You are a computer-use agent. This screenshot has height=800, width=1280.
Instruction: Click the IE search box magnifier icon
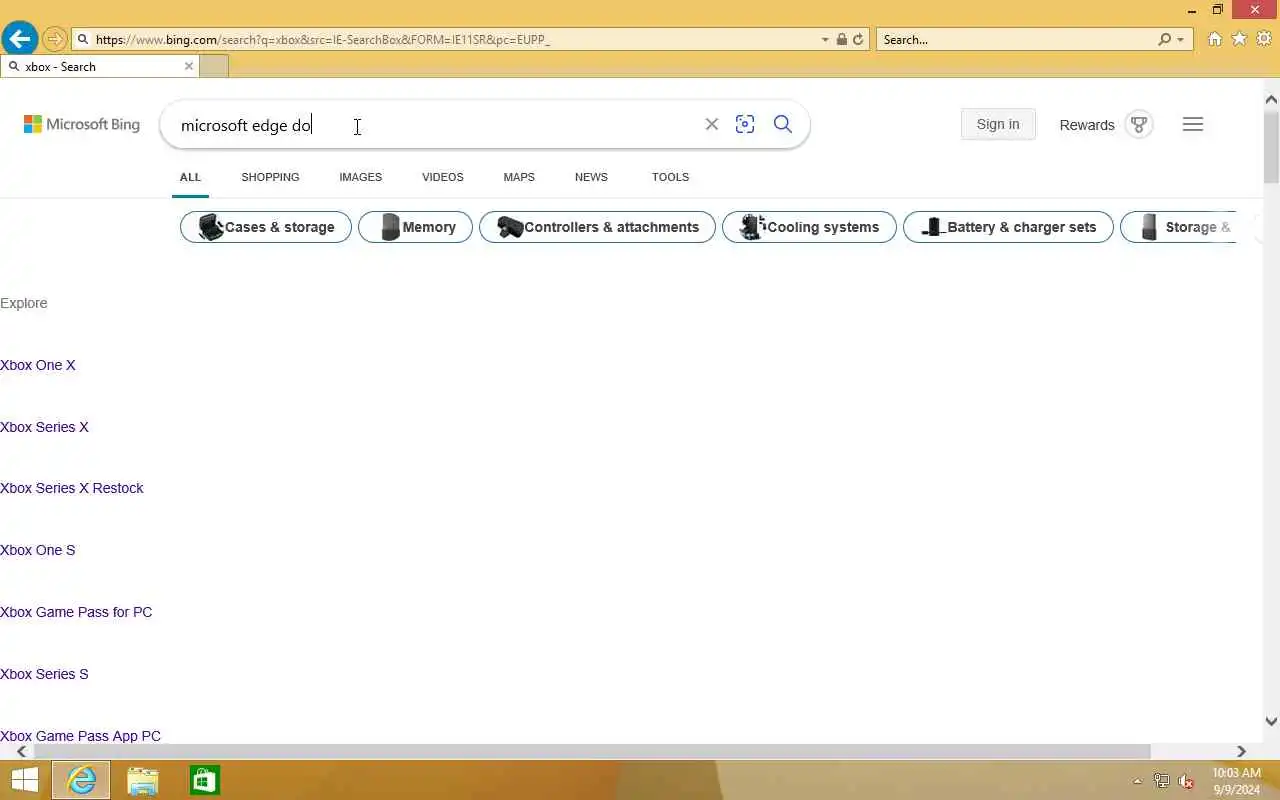(x=1164, y=40)
